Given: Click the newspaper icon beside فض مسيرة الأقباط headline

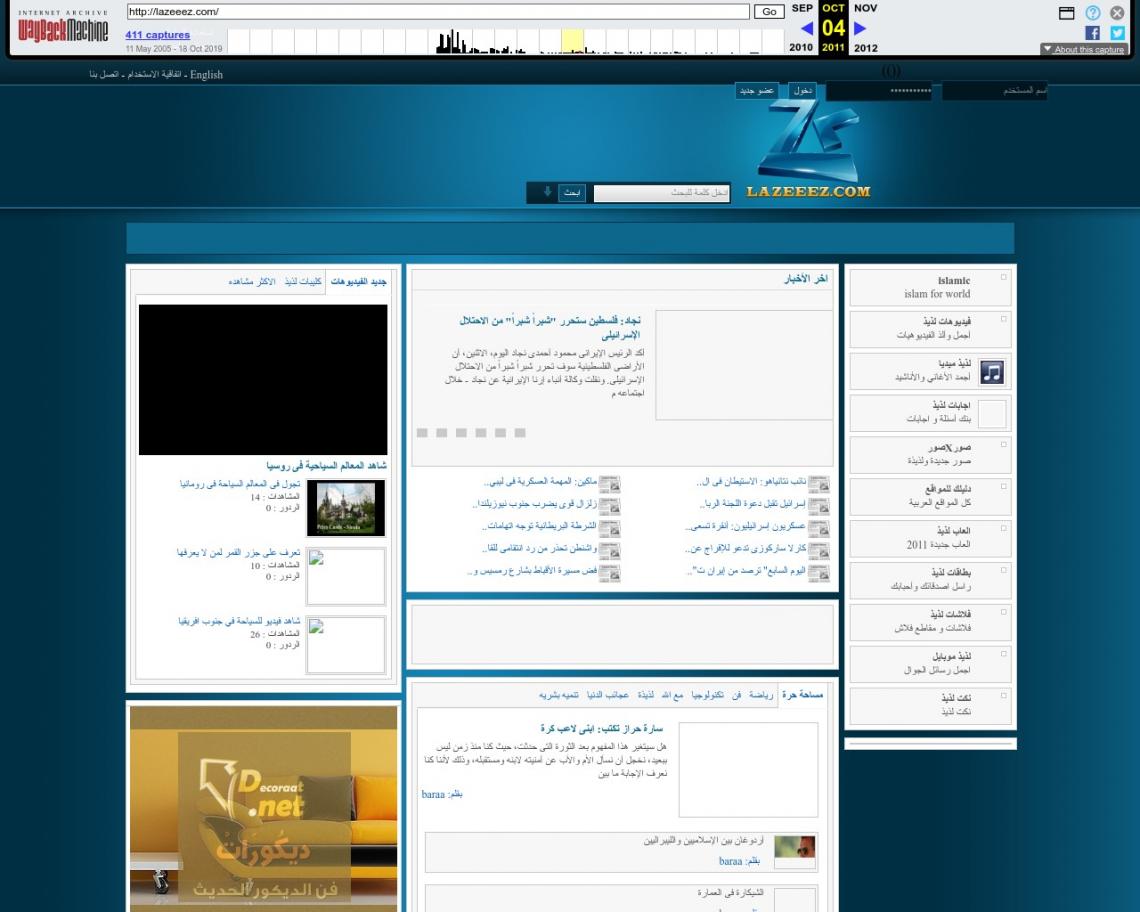Looking at the screenshot, I should click(x=609, y=573).
